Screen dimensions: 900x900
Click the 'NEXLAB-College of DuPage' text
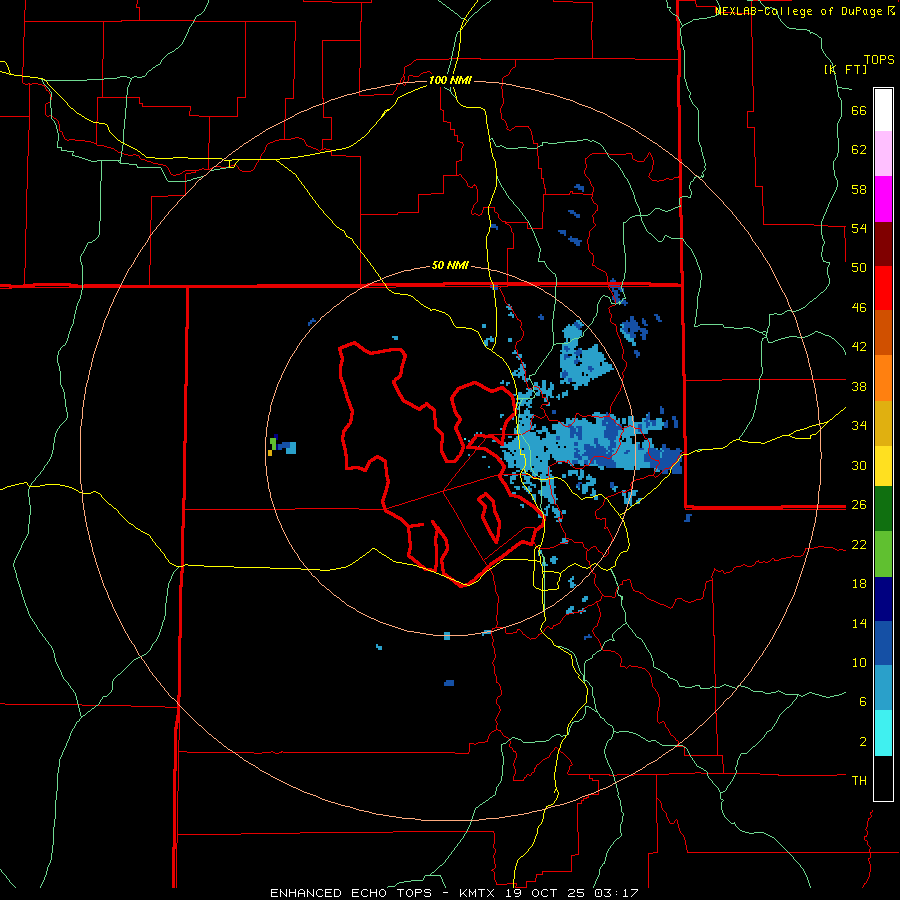[x=798, y=11]
